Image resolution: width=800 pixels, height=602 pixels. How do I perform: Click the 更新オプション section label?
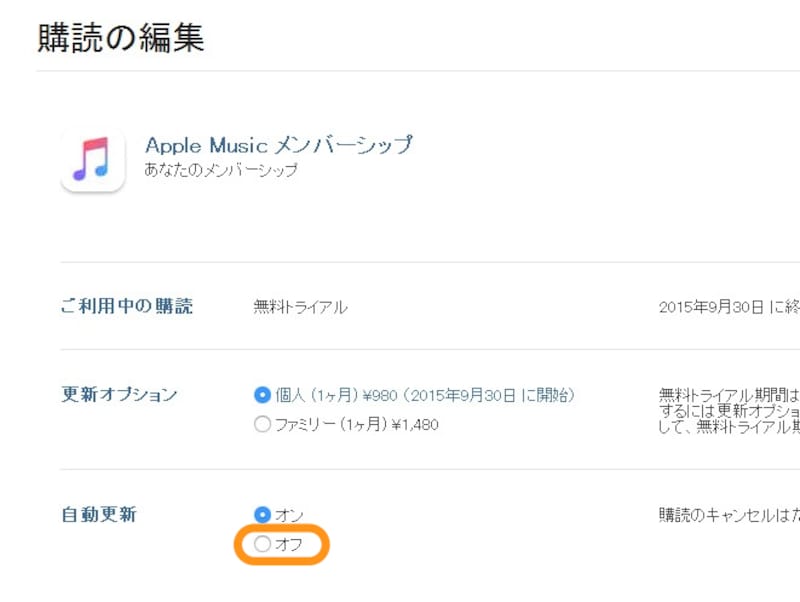pos(119,394)
